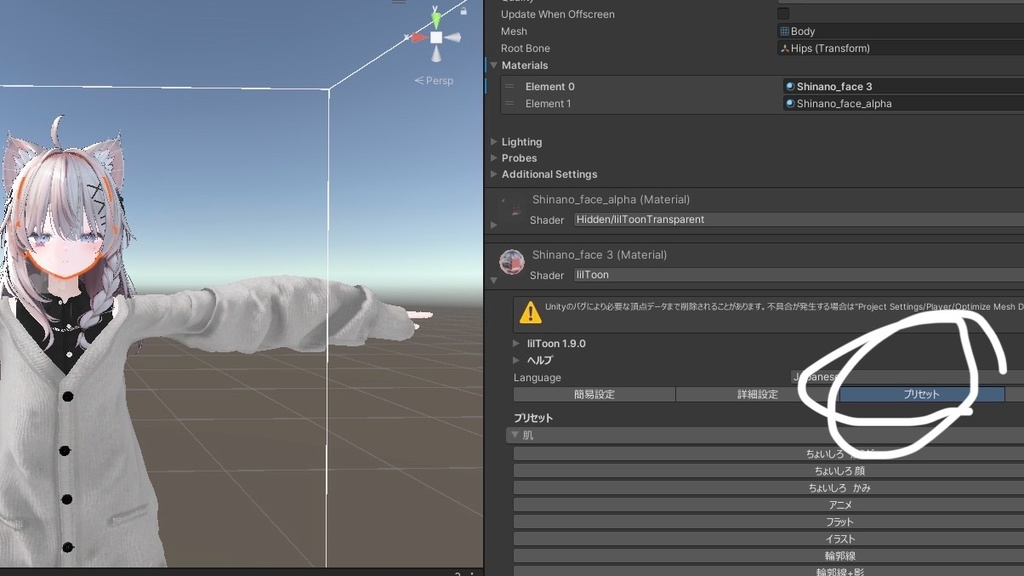Image resolution: width=1024 pixels, height=576 pixels.
Task: Select the Shinano_face 3 material slot
Action: (903, 86)
